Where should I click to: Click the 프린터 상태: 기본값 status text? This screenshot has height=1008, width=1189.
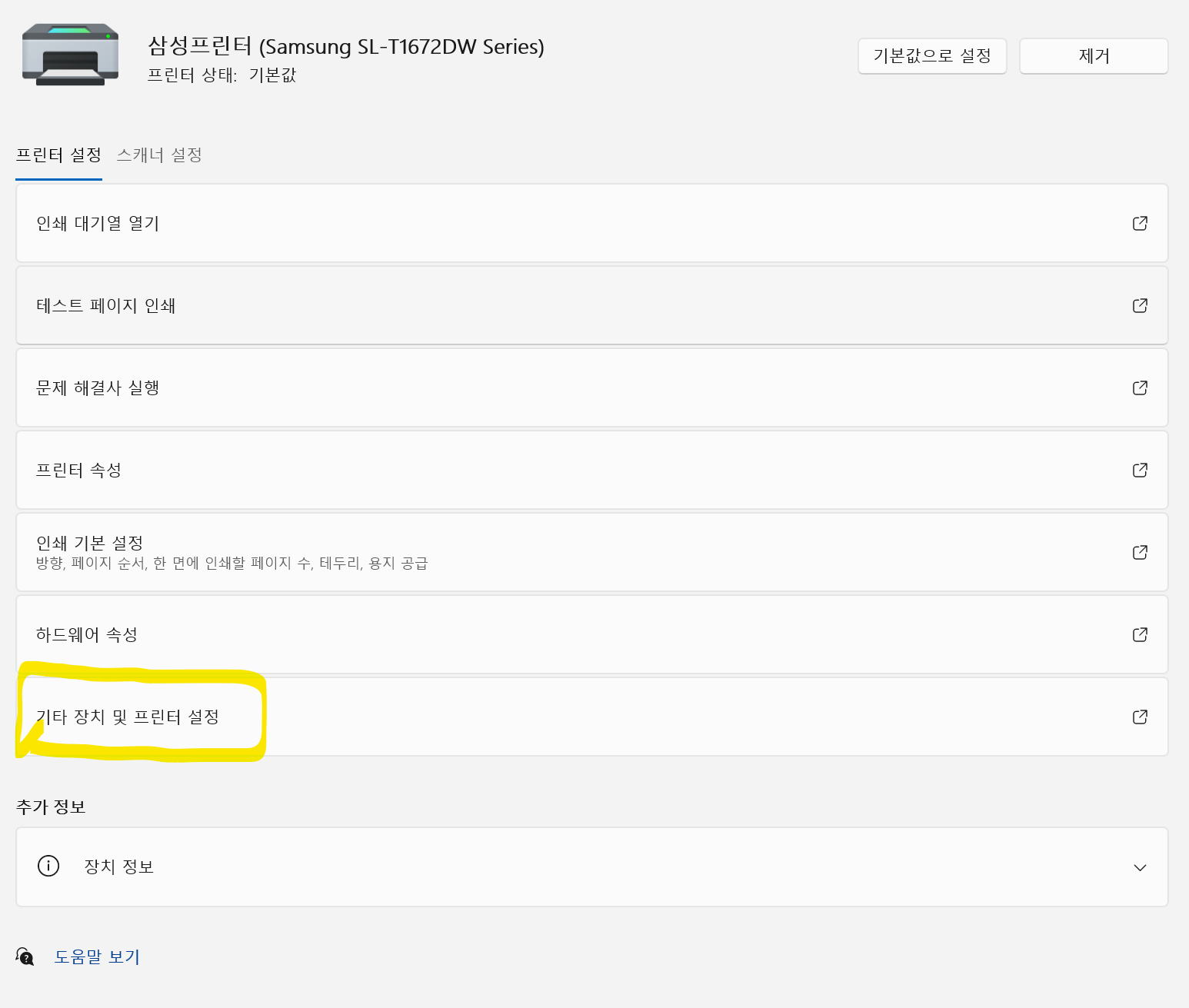point(221,75)
